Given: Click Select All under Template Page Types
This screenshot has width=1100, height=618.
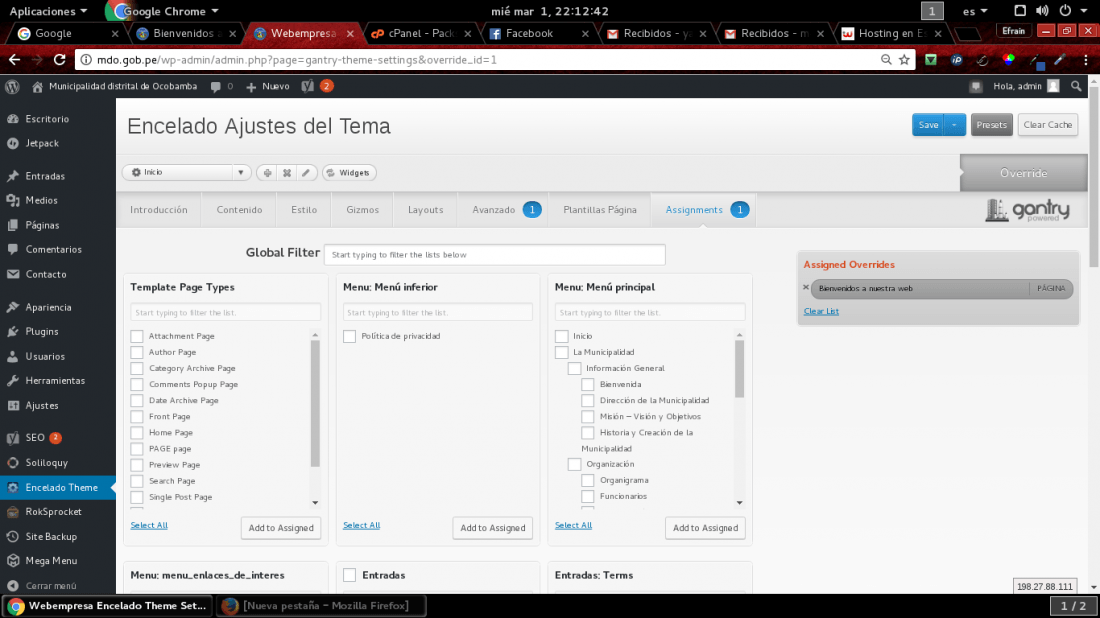Looking at the screenshot, I should [149, 525].
